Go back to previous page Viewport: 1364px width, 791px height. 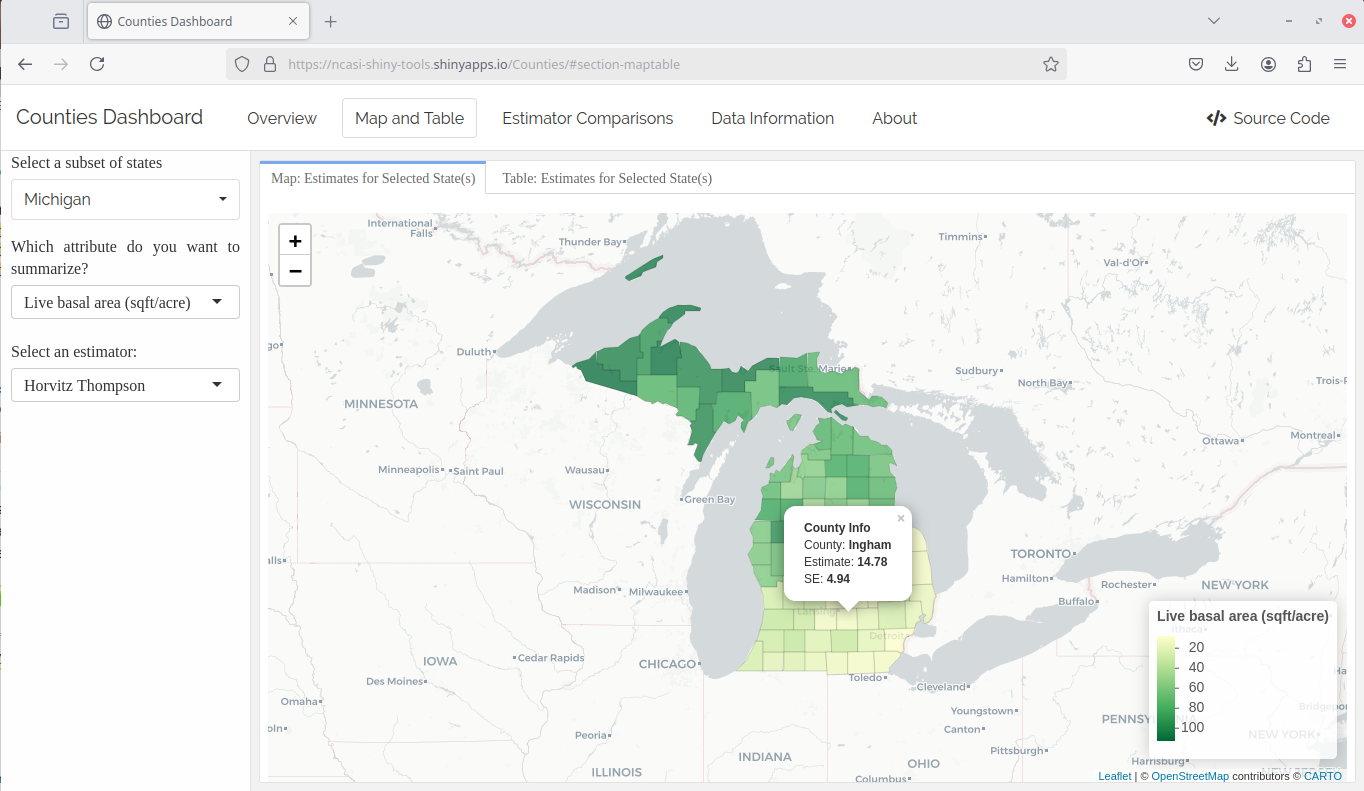click(x=25, y=64)
